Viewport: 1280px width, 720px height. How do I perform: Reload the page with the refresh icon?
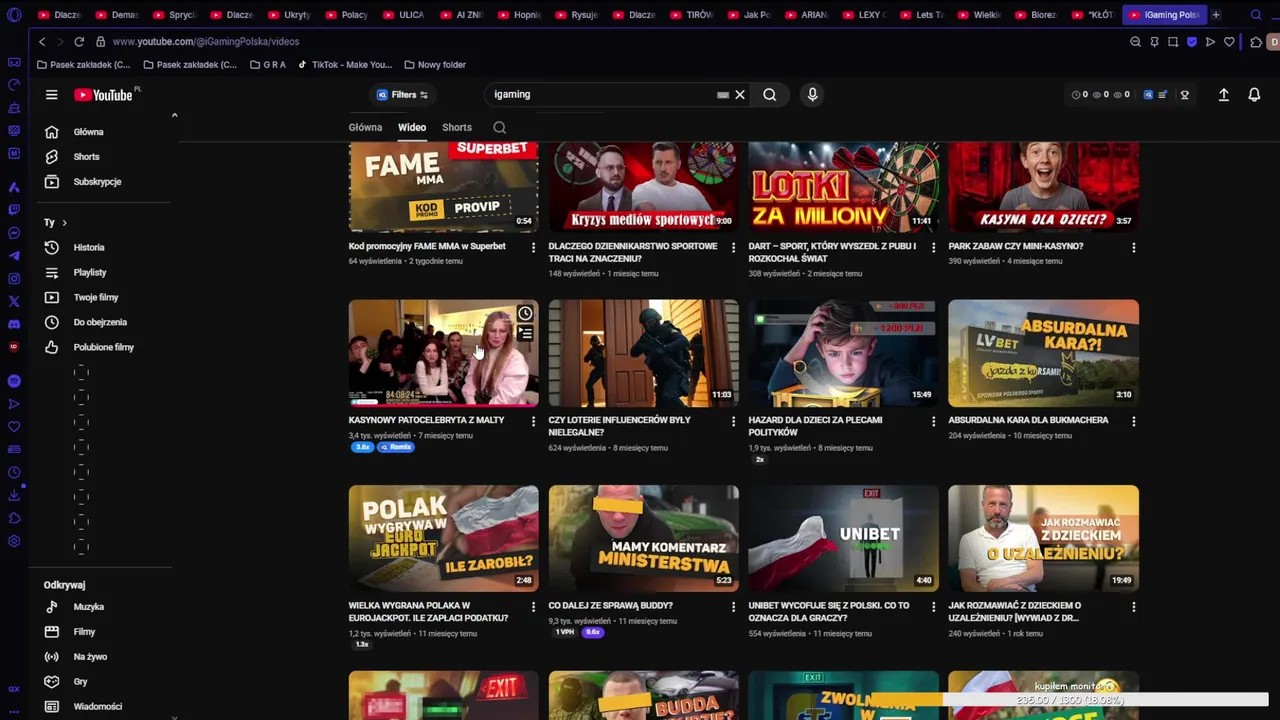point(78,42)
